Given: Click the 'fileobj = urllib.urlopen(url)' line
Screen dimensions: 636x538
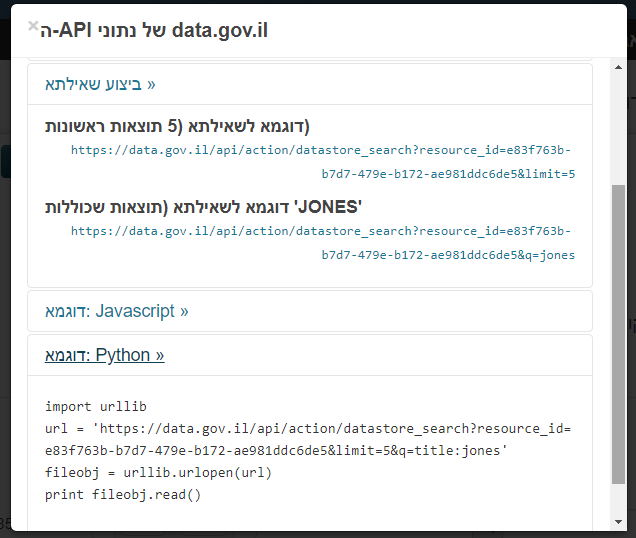Looking at the screenshot, I should (158, 473).
